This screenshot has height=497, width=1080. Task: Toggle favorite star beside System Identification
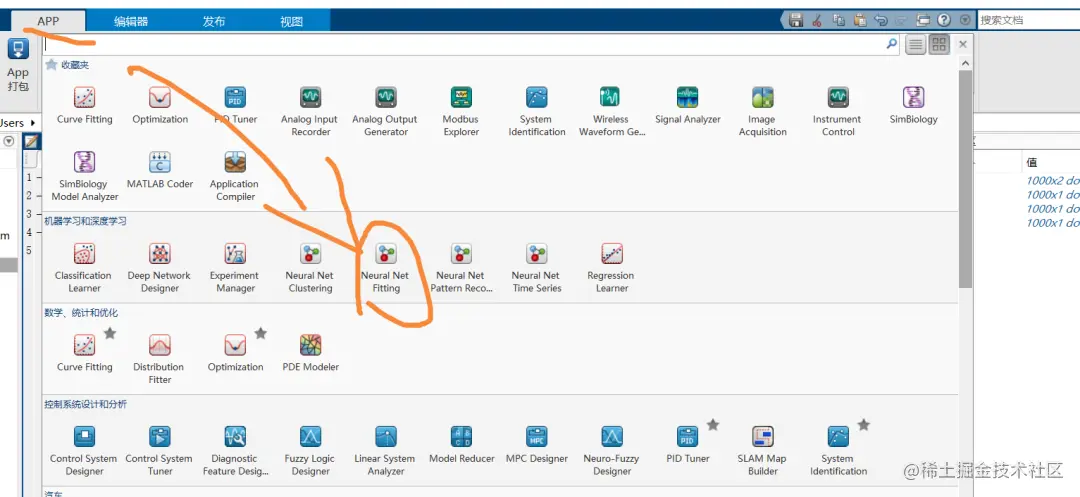tap(864, 425)
